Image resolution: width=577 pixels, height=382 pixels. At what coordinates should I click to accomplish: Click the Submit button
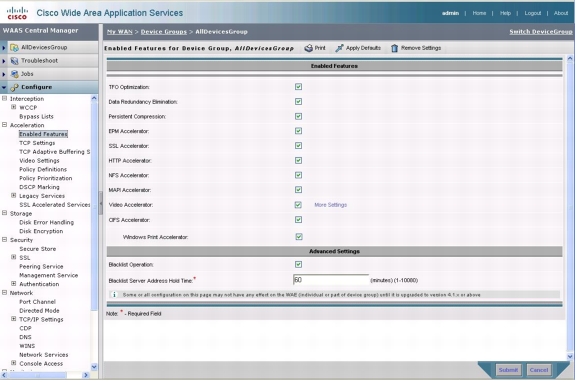(x=508, y=370)
